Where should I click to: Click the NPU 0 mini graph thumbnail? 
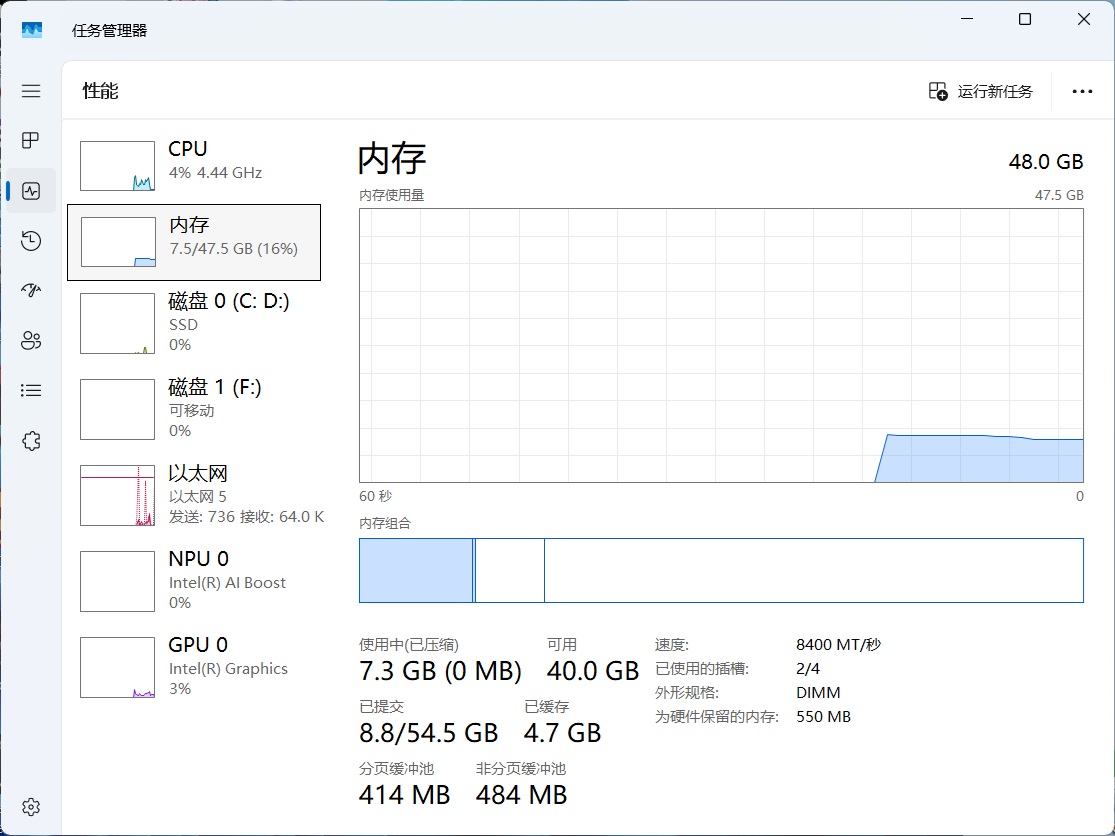tap(117, 582)
